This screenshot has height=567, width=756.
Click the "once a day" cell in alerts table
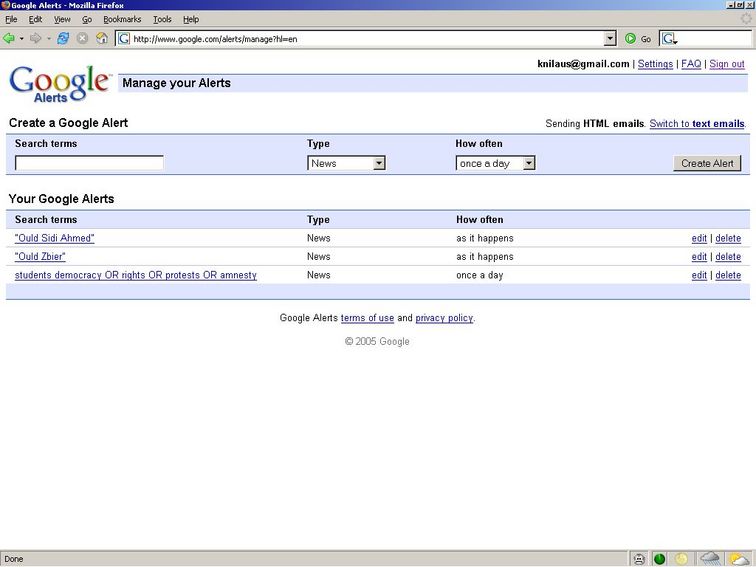479,275
